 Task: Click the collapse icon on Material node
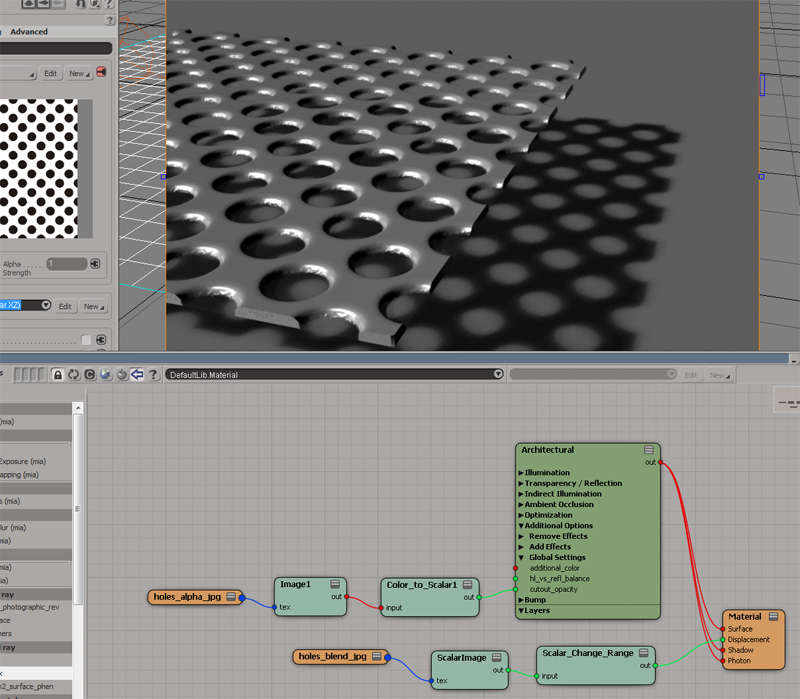click(x=774, y=617)
